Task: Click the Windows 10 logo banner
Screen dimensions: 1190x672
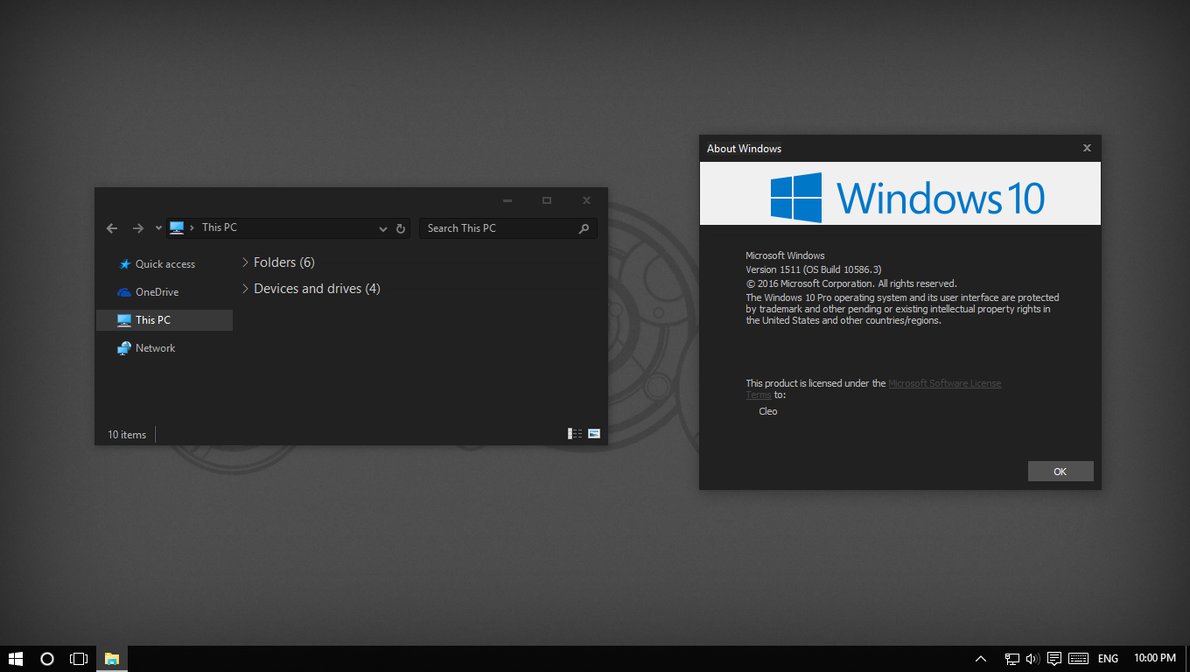Action: coord(900,194)
